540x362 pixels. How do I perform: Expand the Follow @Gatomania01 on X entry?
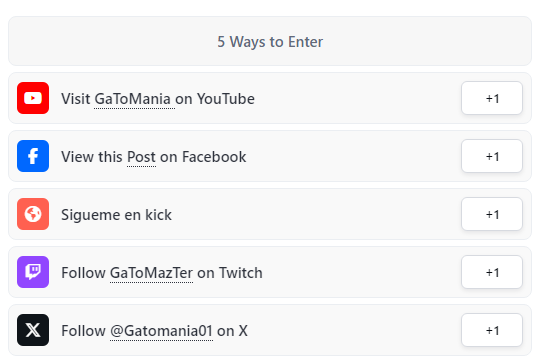pos(270,330)
